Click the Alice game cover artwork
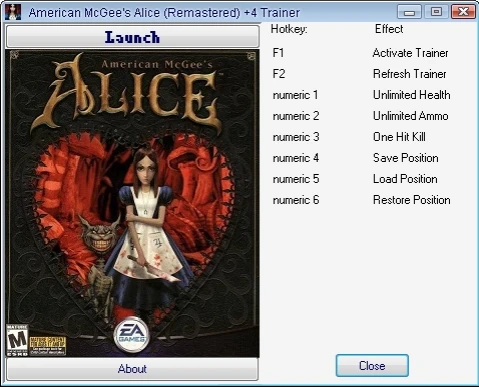The width and height of the screenshot is (479, 387). pos(132,203)
